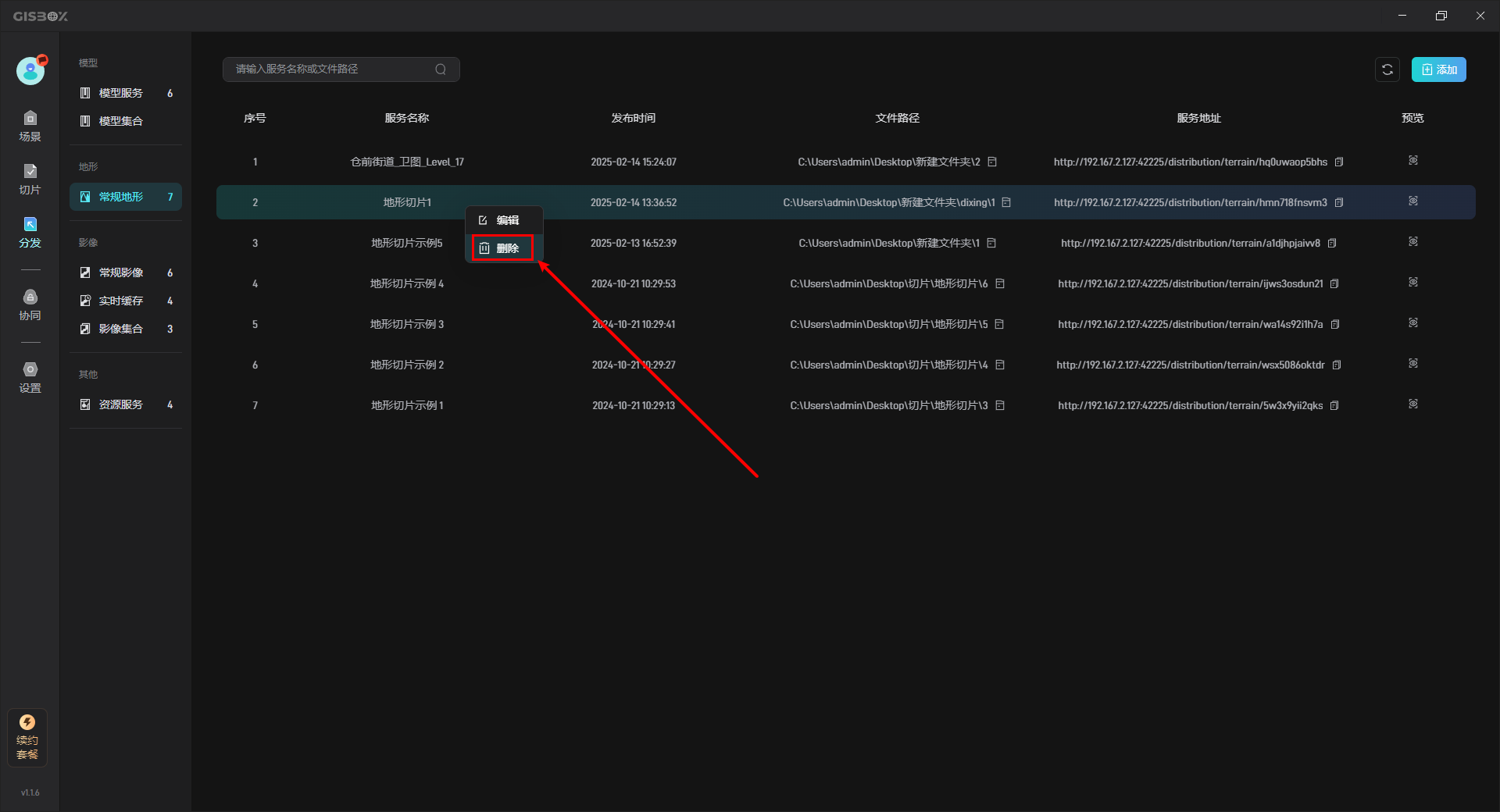Open 设置 in the sidebar
The height and width of the screenshot is (812, 1500).
pyautogui.click(x=30, y=378)
